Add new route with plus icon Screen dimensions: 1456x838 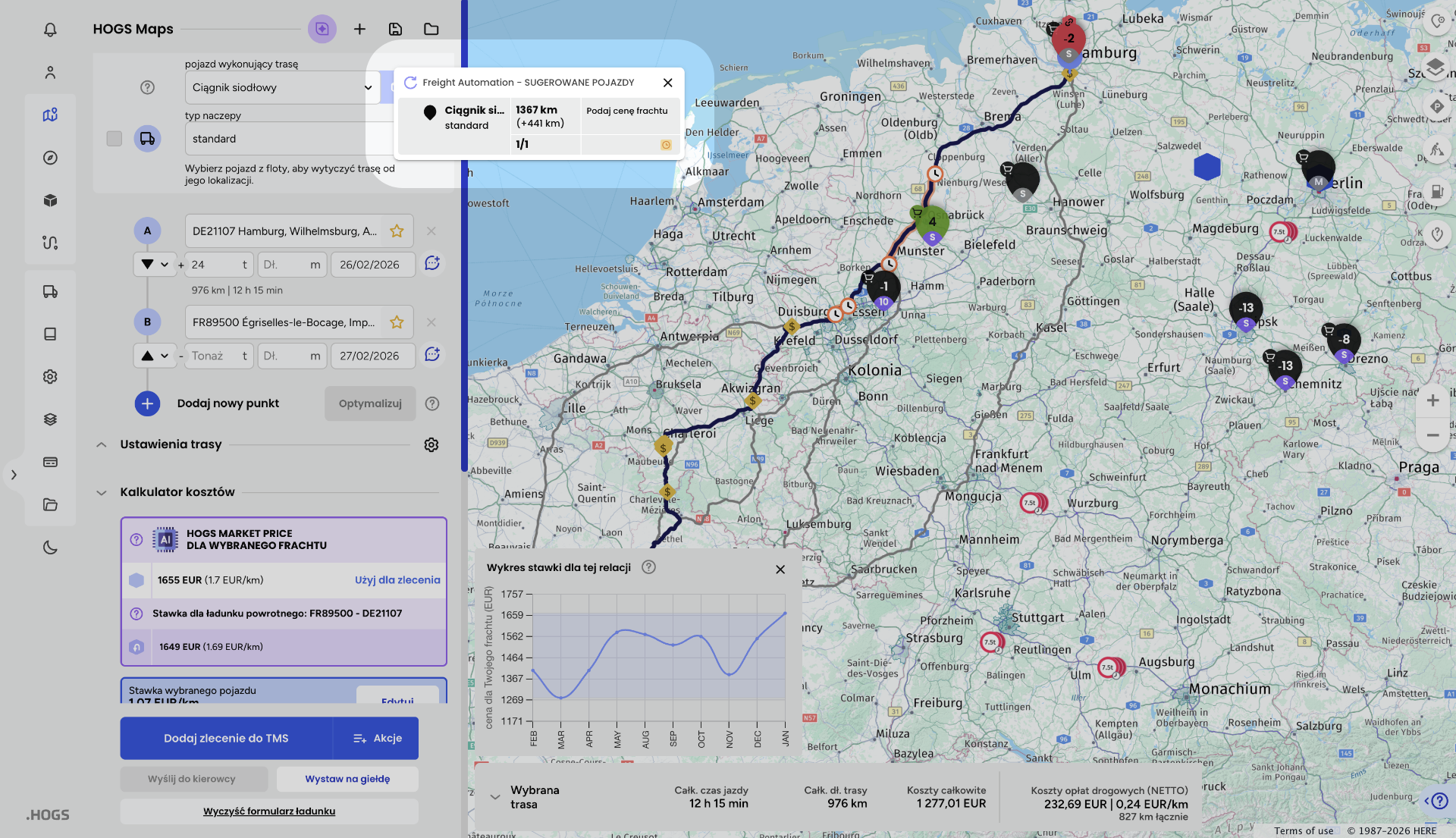point(359,29)
